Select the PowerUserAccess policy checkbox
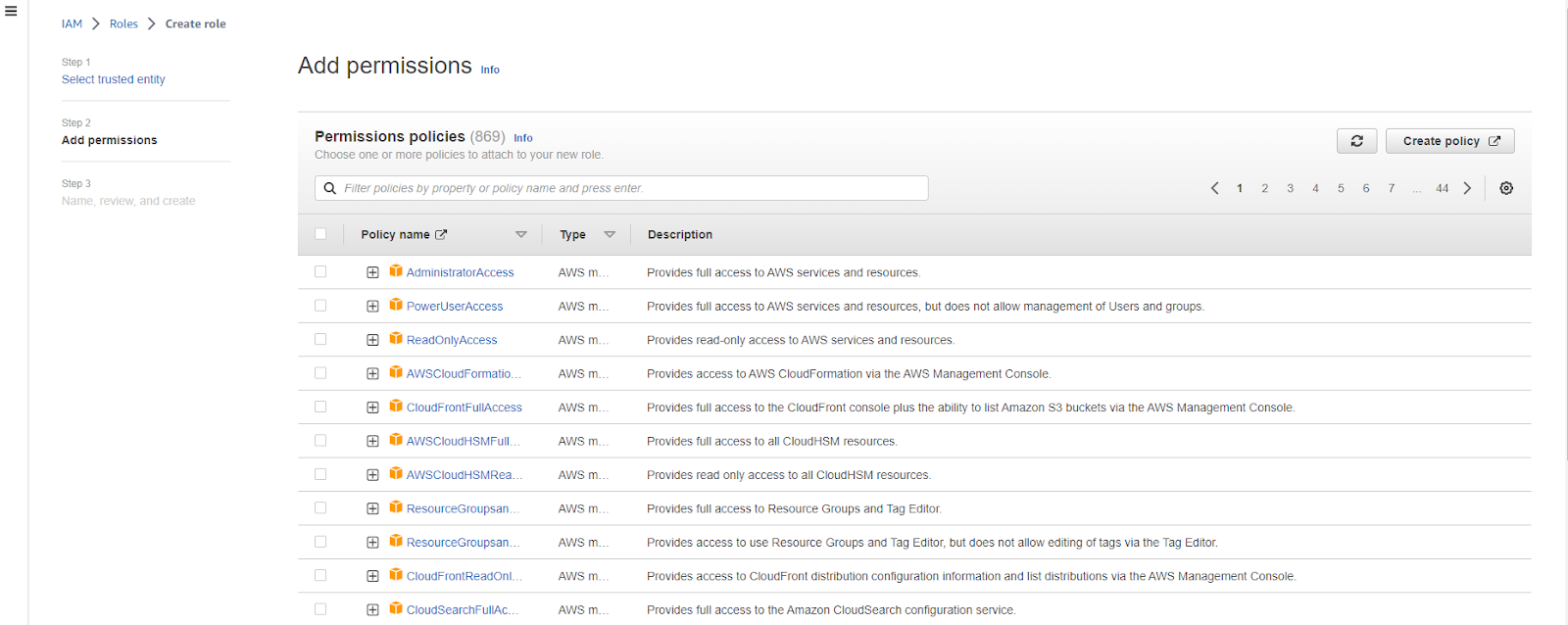 coord(320,306)
